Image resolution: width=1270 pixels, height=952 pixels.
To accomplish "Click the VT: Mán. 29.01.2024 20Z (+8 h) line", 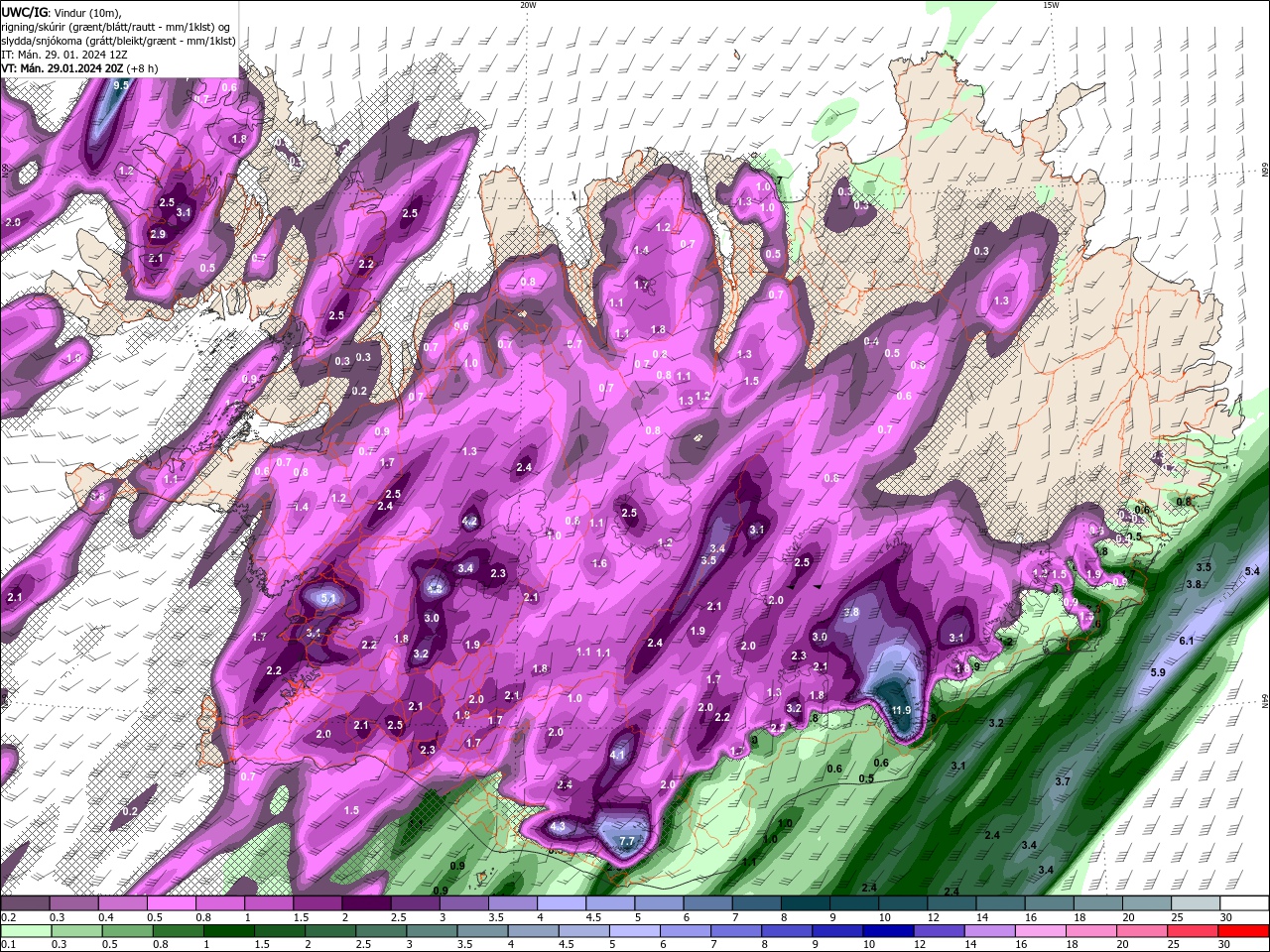I will pos(79,68).
